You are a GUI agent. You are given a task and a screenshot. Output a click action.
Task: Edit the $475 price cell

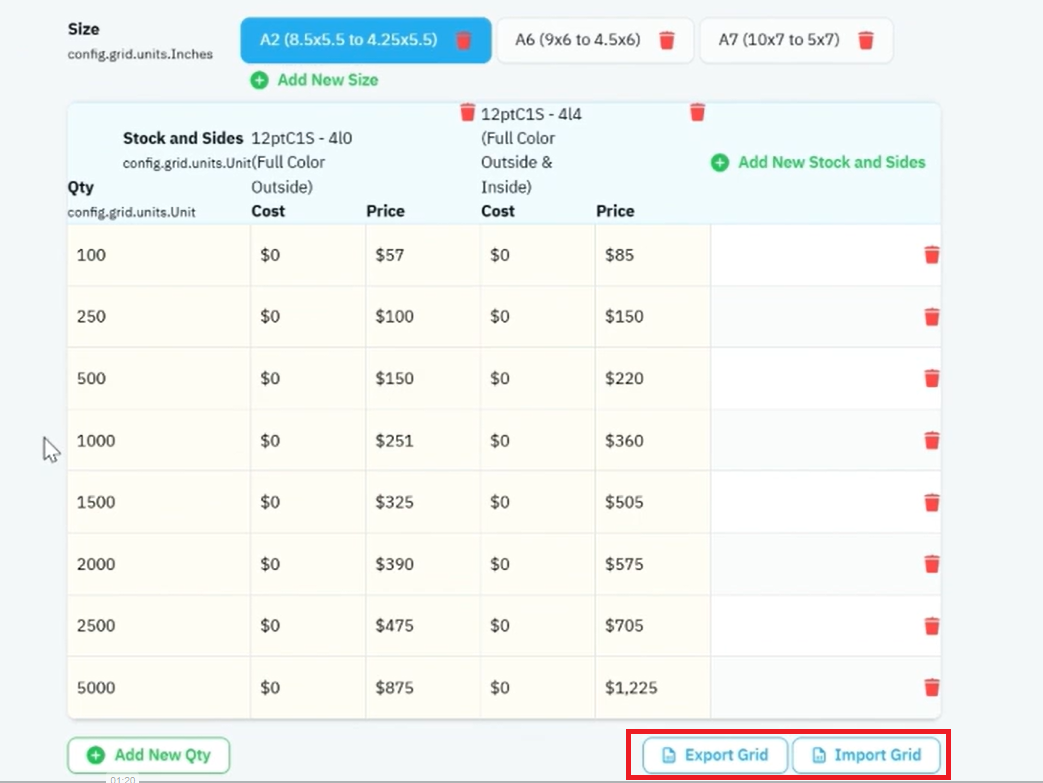click(422, 626)
